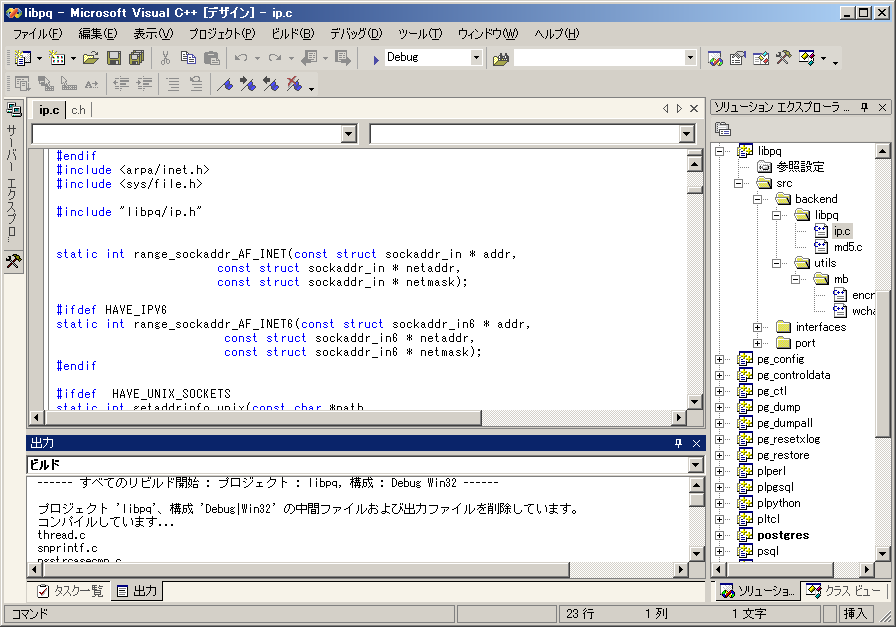Click the Save All toolbar icon
This screenshot has width=896, height=627.
pyautogui.click(x=136, y=58)
